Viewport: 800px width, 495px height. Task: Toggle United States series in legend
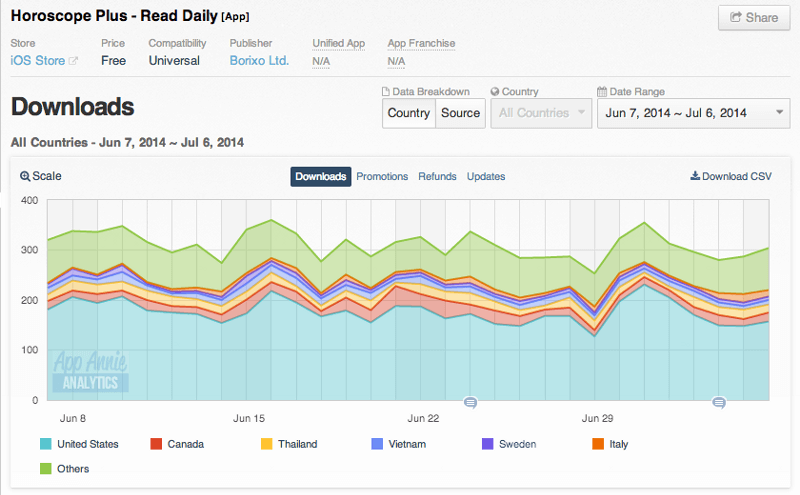point(79,444)
